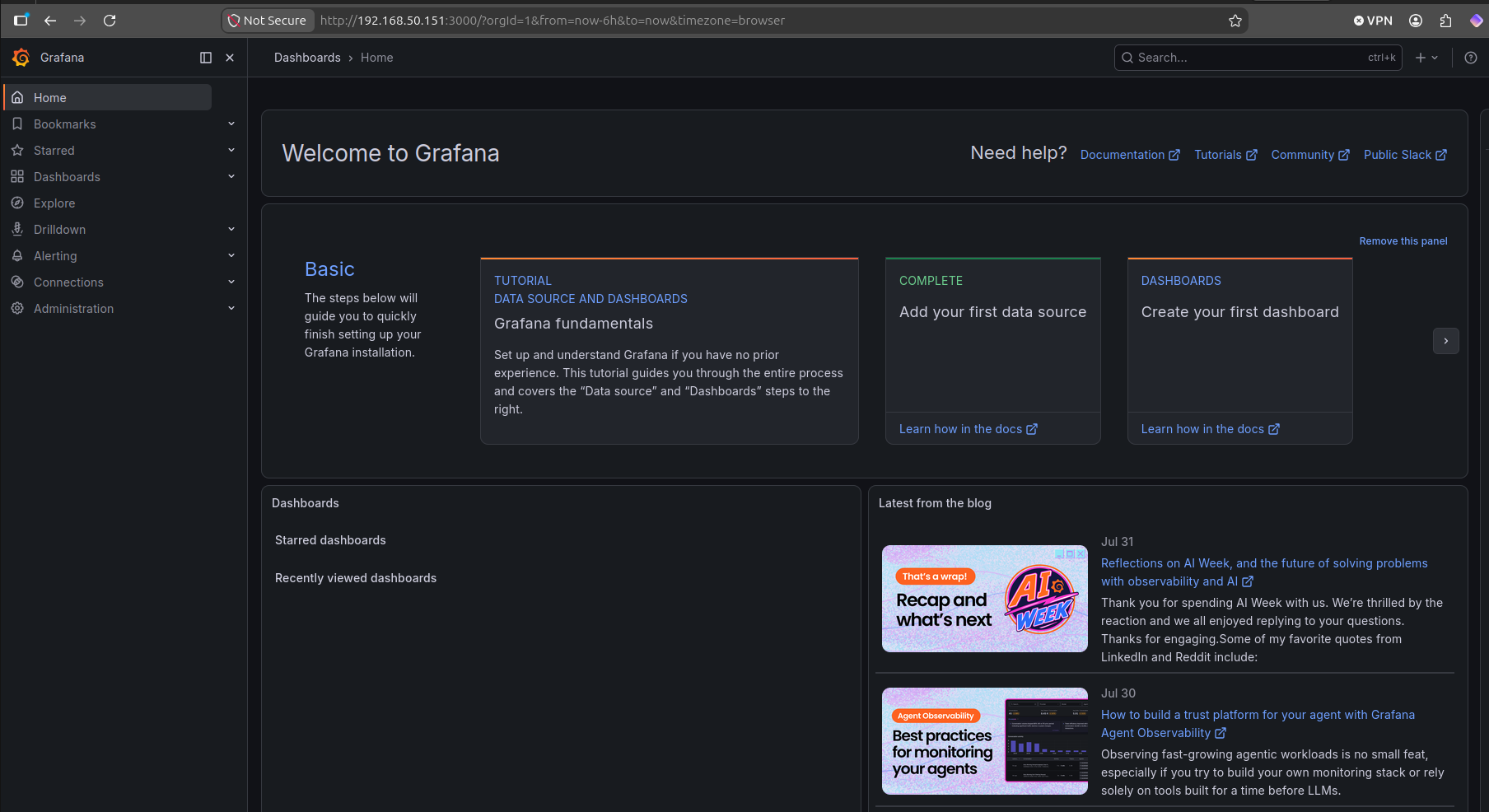Image resolution: width=1489 pixels, height=812 pixels.
Task: Expand the Drilldown section chevron
Action: point(231,229)
